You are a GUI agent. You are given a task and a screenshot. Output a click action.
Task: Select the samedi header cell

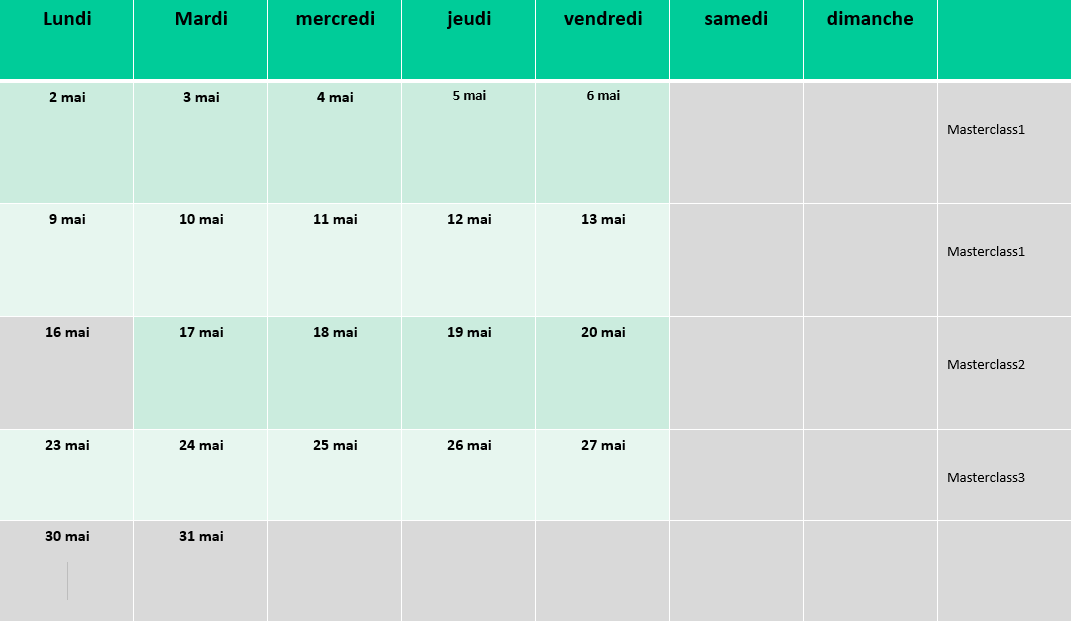coord(736,39)
